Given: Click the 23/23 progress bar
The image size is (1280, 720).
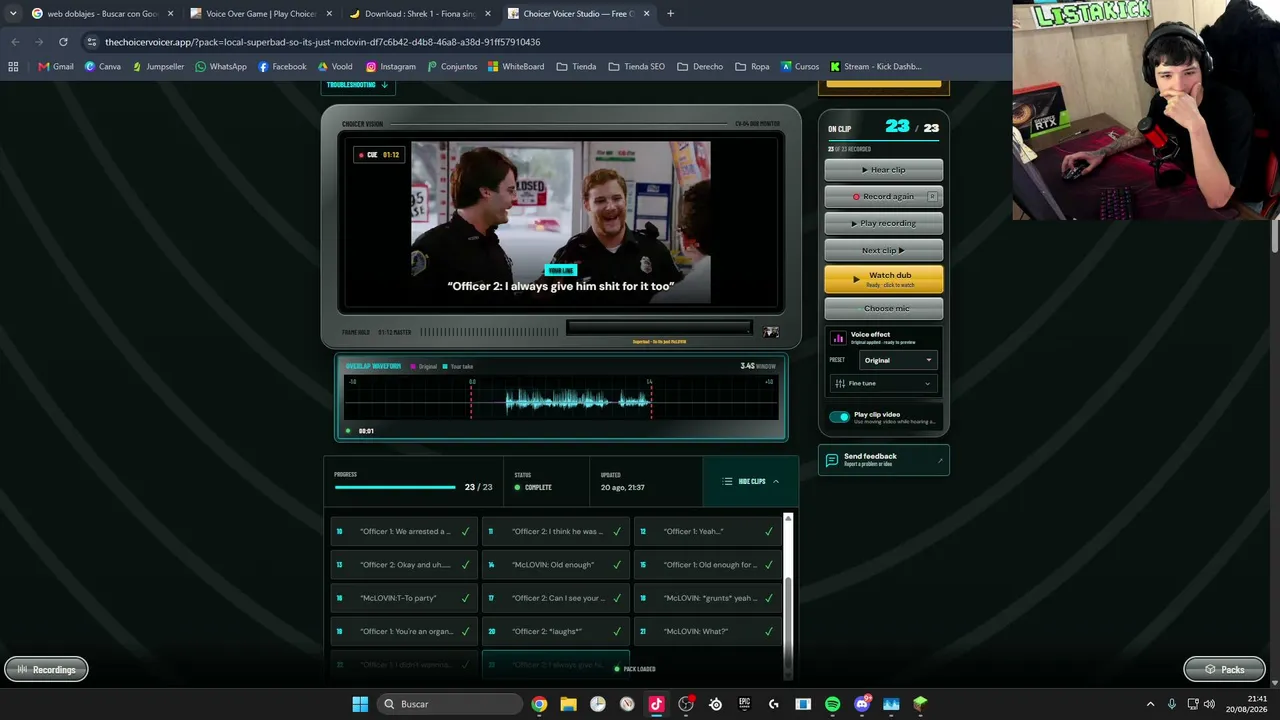Looking at the screenshot, I should point(395,487).
